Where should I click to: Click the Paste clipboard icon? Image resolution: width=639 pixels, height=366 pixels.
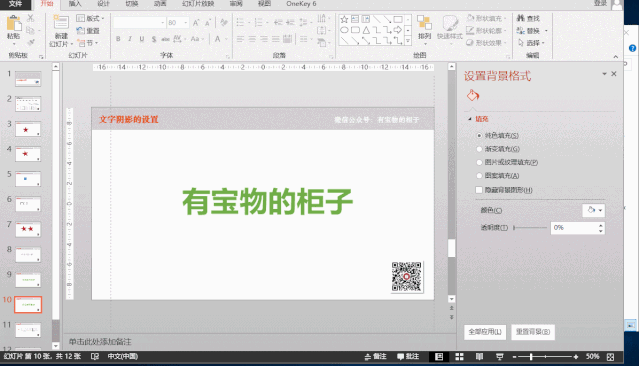14,23
